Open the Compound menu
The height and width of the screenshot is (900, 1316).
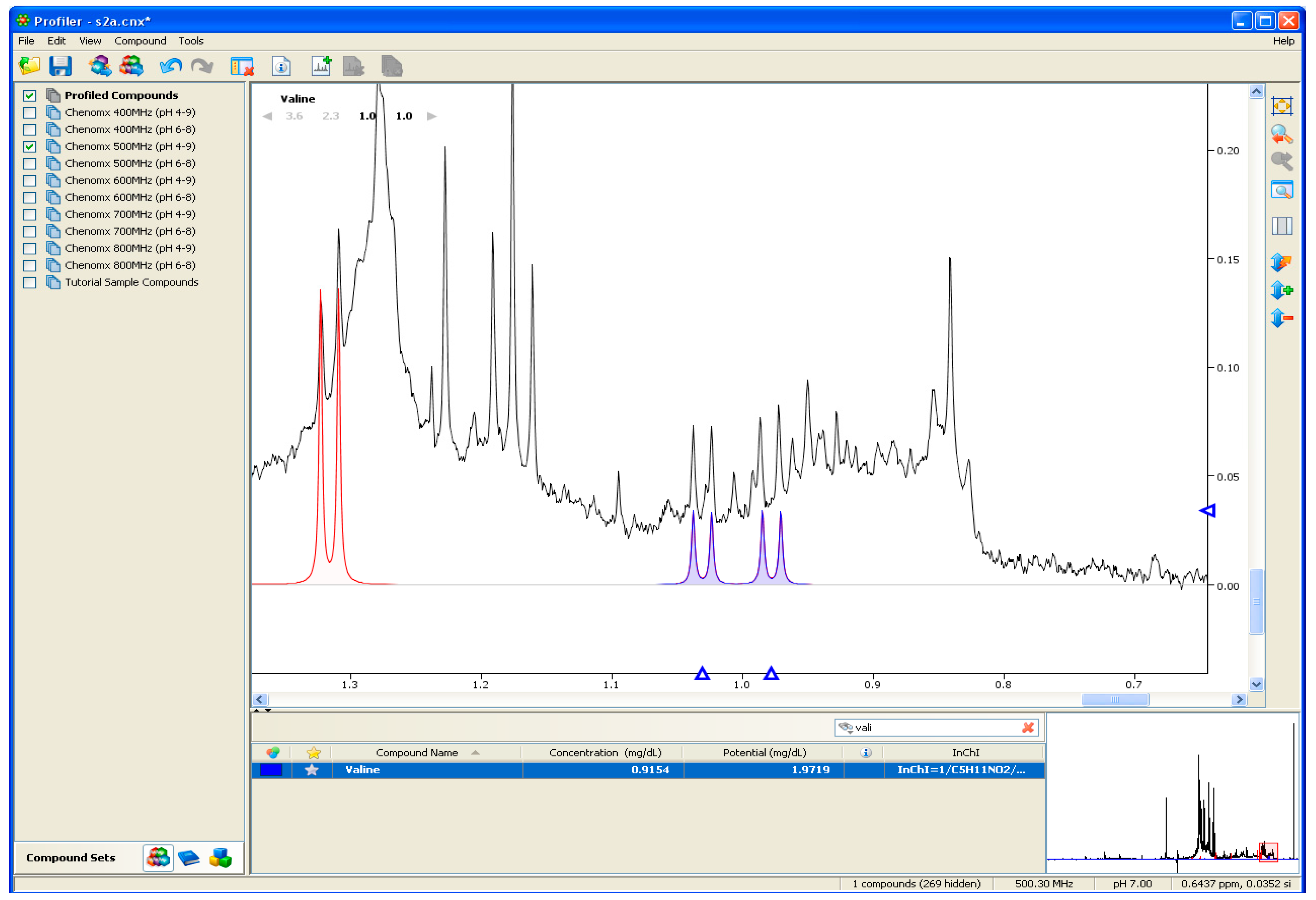(x=140, y=41)
